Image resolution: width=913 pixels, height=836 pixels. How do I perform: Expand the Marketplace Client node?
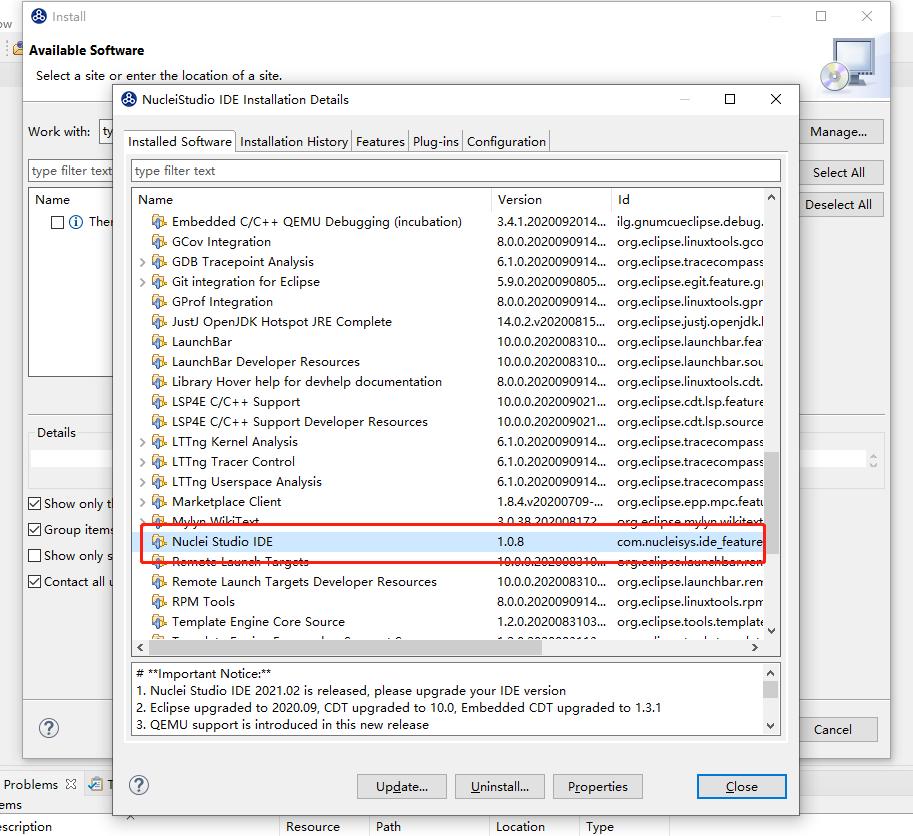(143, 502)
